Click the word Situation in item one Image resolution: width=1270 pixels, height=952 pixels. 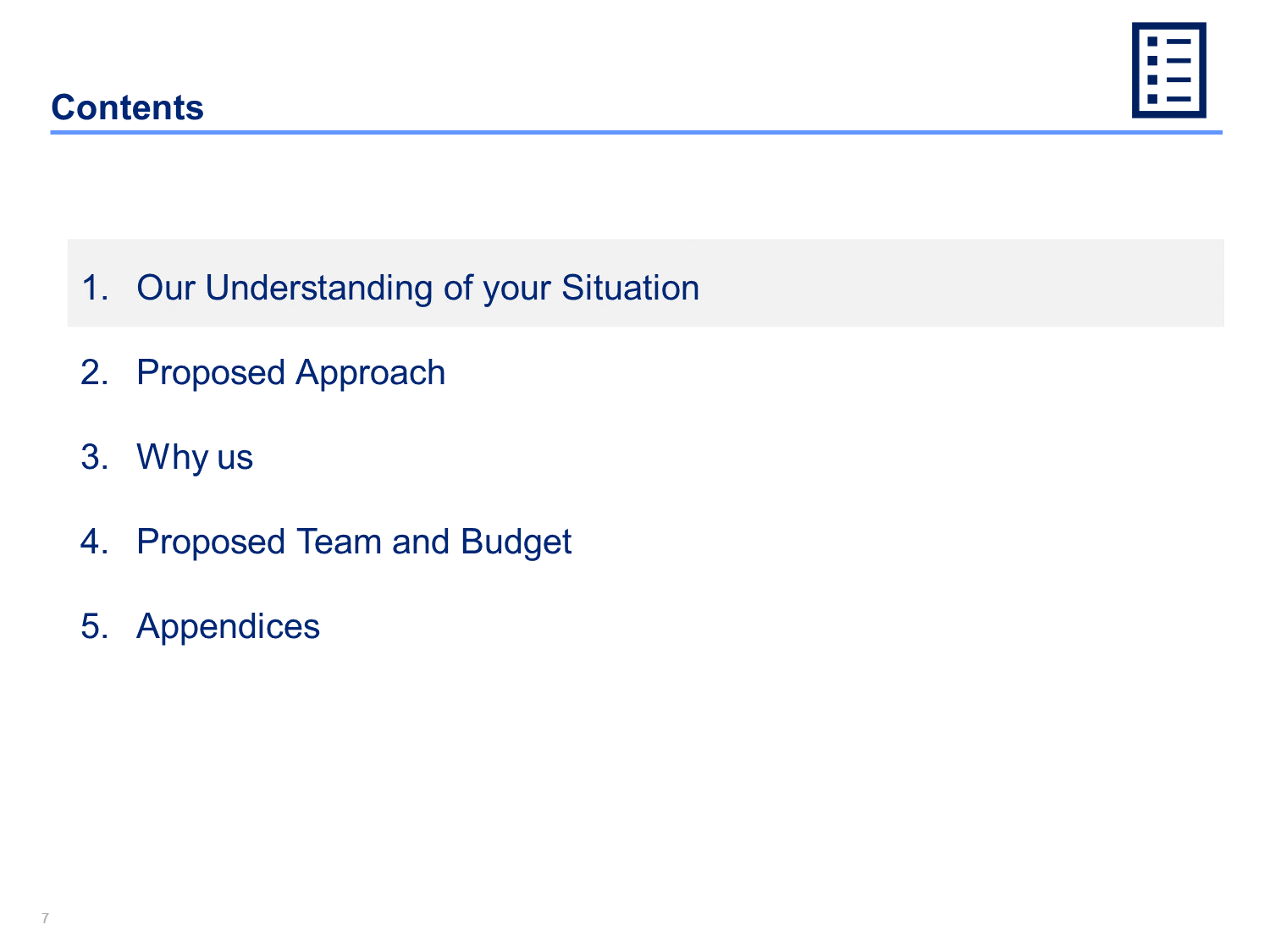coord(631,288)
